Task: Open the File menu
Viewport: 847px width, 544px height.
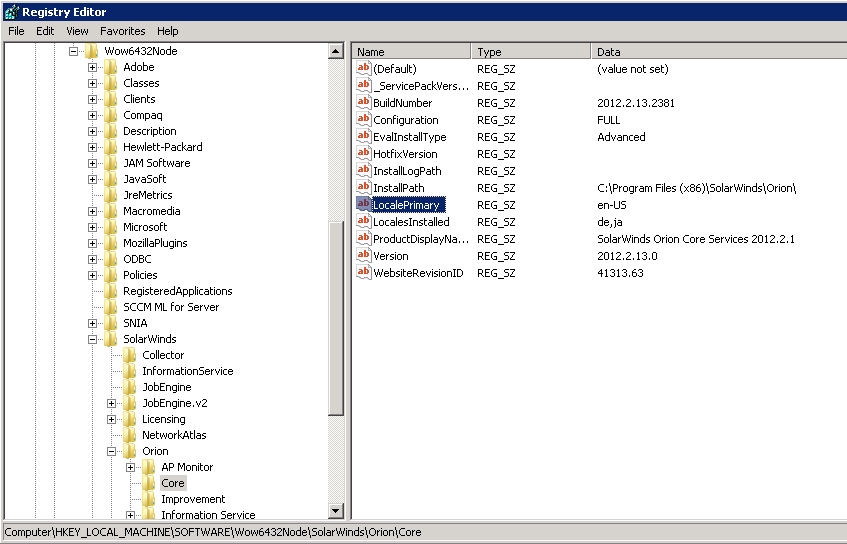Action: click(x=16, y=31)
